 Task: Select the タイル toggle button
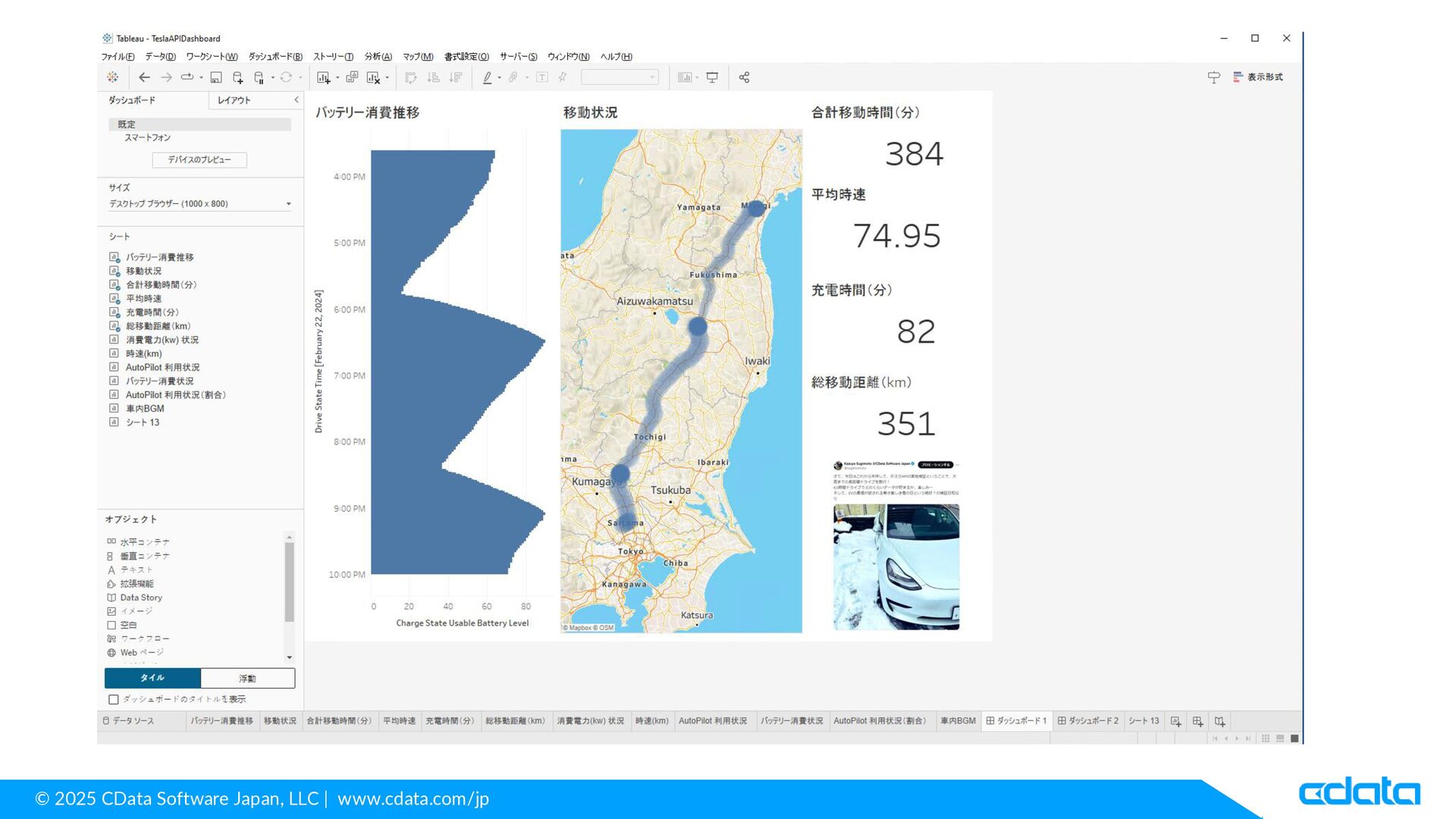pos(152,678)
